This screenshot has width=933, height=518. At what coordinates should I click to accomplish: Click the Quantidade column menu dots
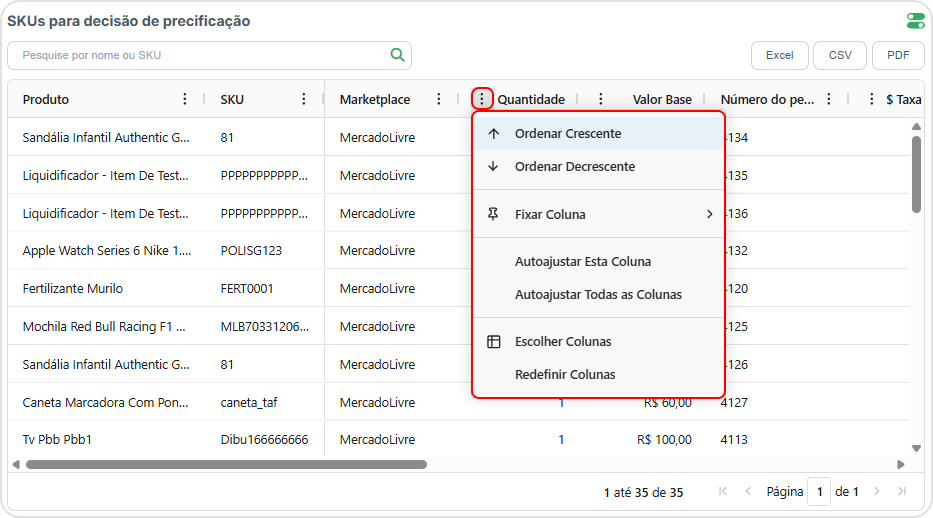tap(481, 99)
